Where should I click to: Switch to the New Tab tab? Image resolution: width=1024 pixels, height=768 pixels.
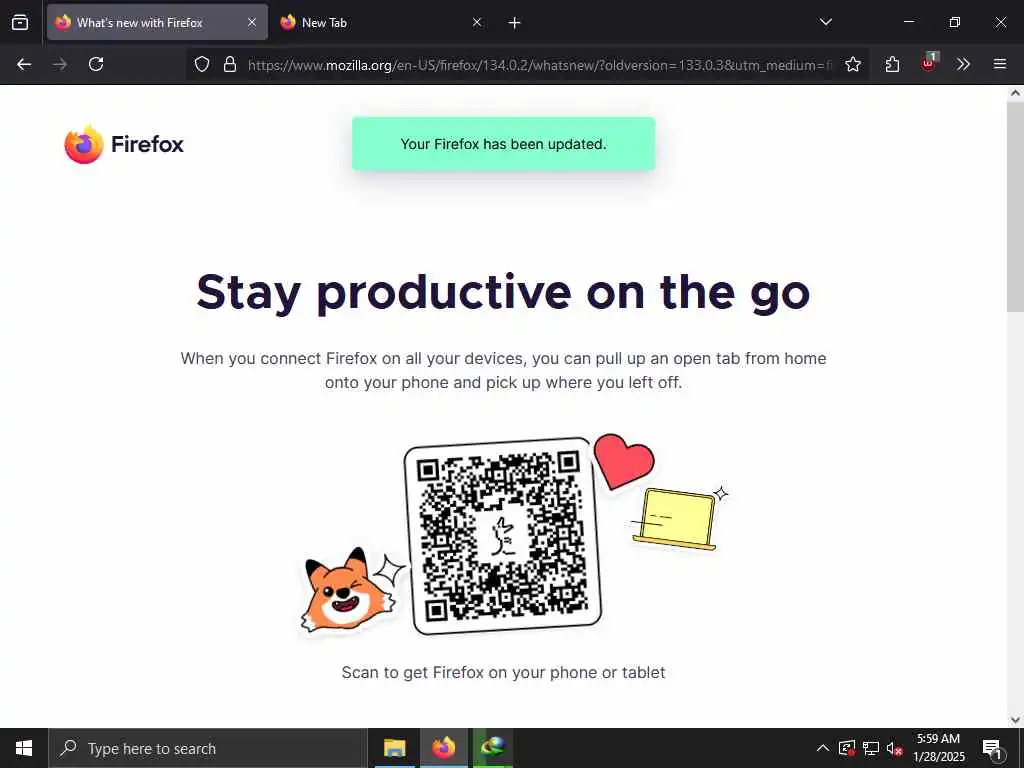tap(381, 22)
